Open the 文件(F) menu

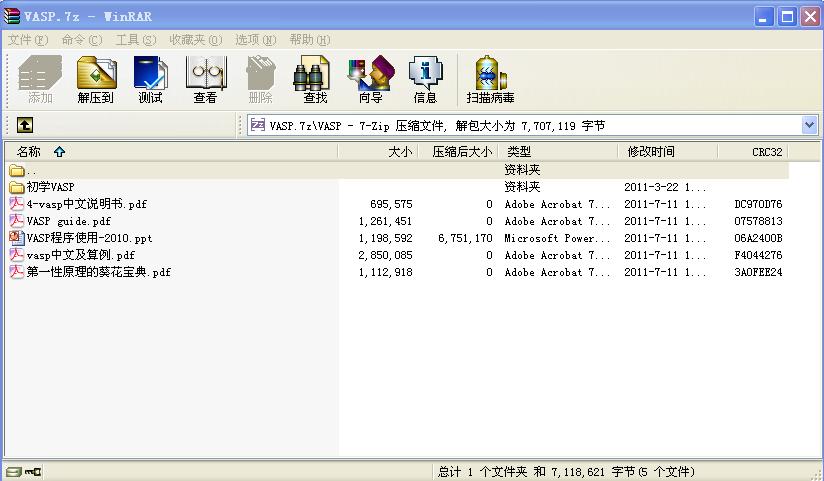28,39
